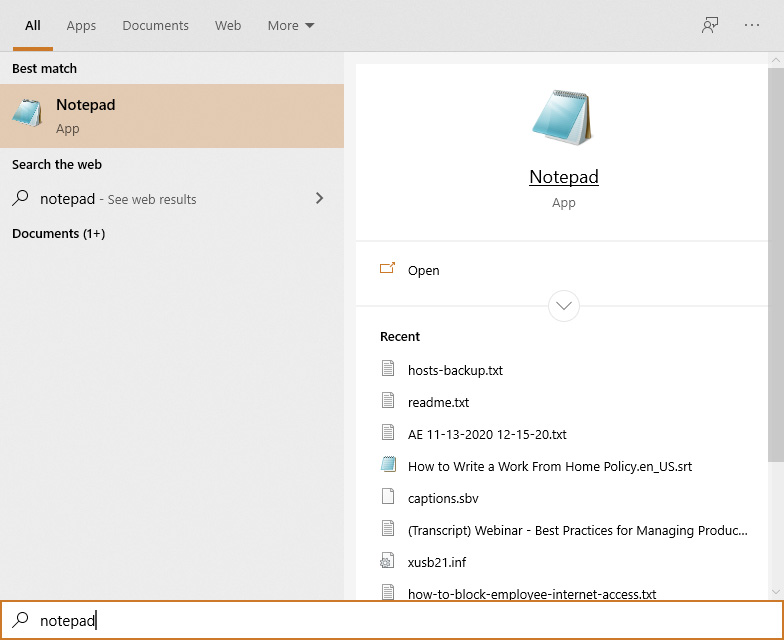This screenshot has width=784, height=640.
Task: Click the Transcript Webinar file icon
Action: pyautogui.click(x=388, y=528)
